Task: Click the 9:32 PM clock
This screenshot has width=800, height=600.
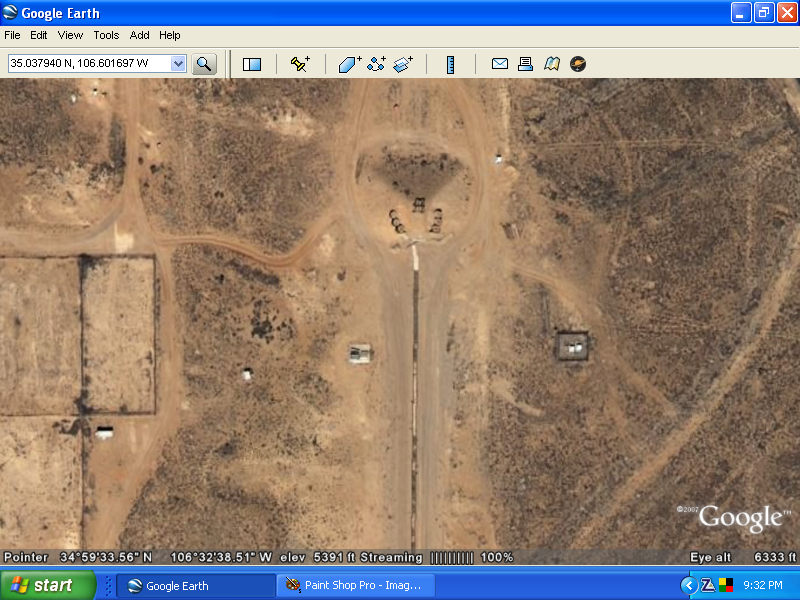Action: tap(763, 585)
